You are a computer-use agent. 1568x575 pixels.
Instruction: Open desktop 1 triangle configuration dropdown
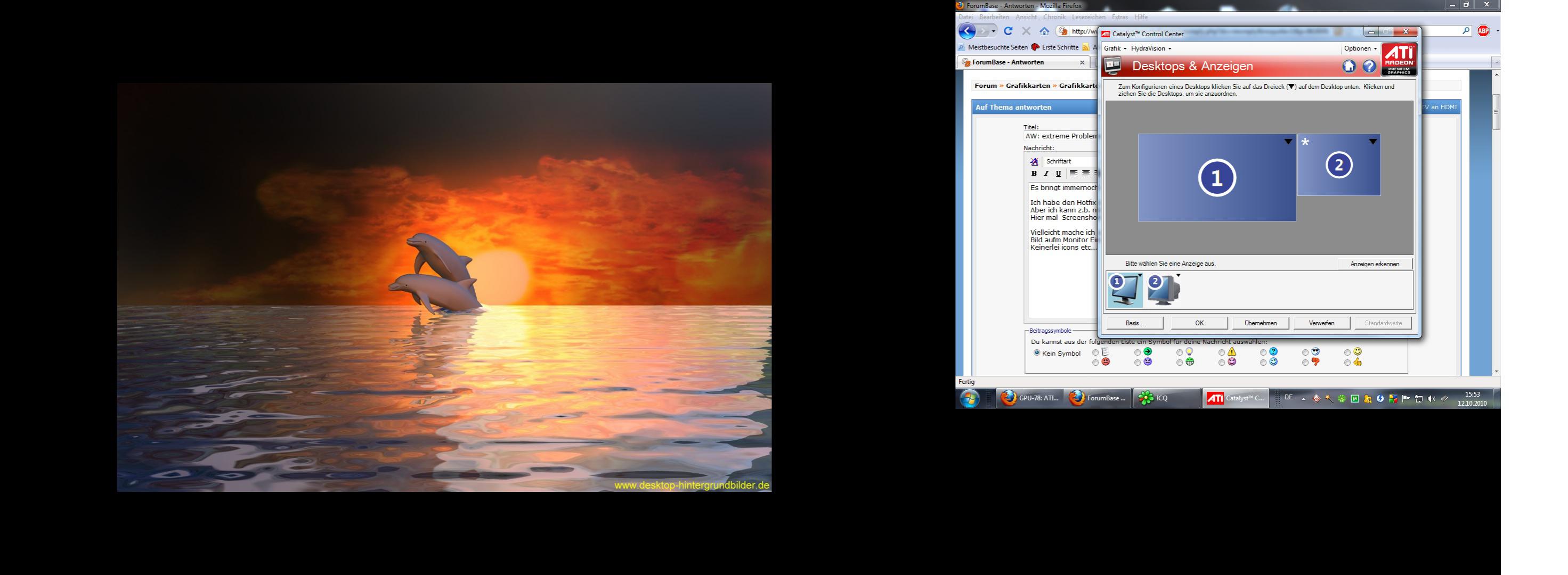point(1288,142)
